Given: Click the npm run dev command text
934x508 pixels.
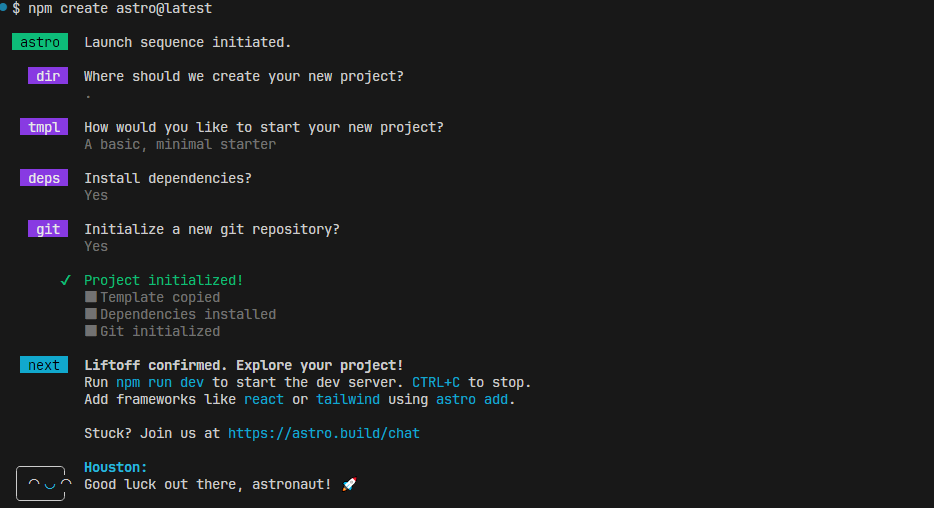Looking at the screenshot, I should pyautogui.click(x=160, y=382).
